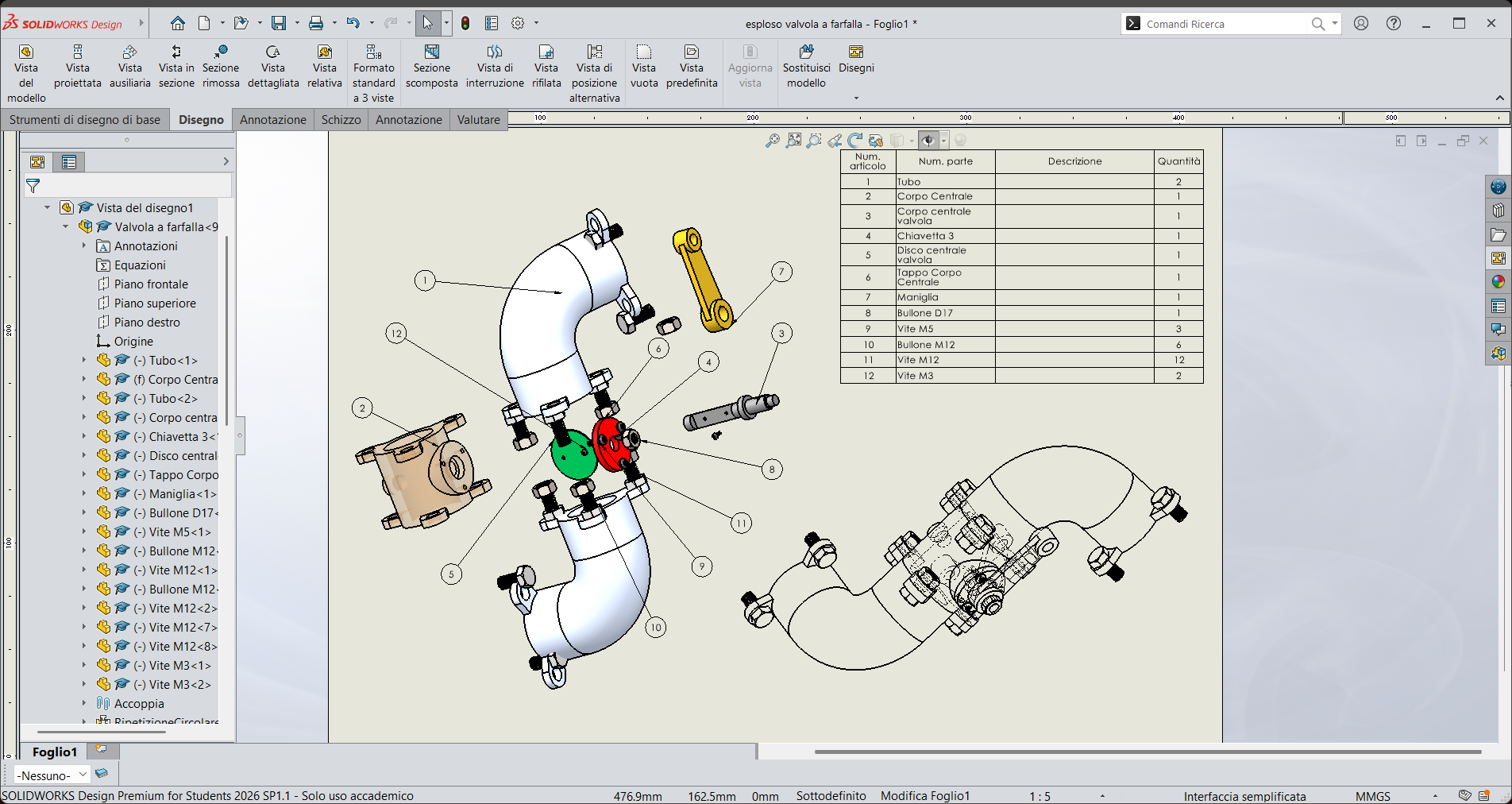1512x804 pixels.
Task: Click the Vista del modello tool
Action: [x=26, y=74]
